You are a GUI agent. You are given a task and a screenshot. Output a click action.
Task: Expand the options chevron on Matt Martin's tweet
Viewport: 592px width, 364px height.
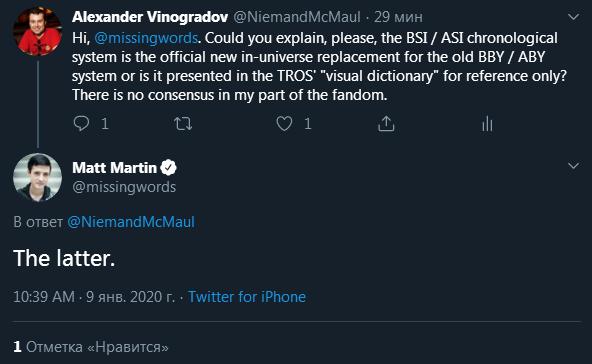pos(574,166)
